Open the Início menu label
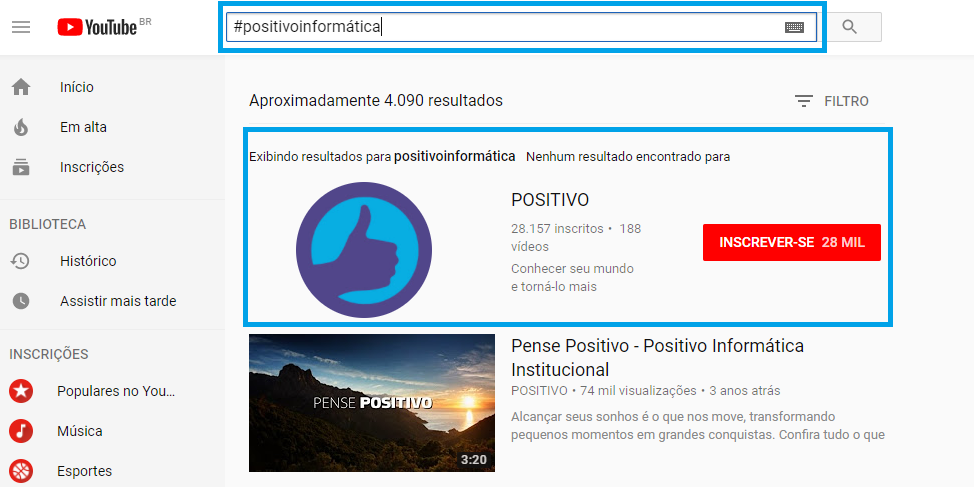 (77, 88)
